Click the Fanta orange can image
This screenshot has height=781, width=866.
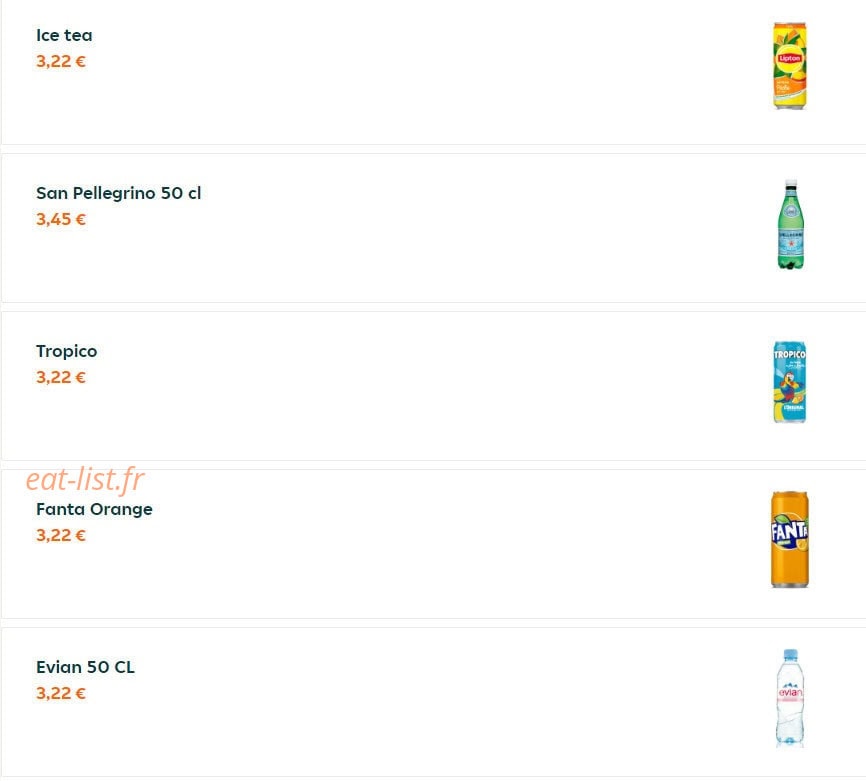point(790,539)
